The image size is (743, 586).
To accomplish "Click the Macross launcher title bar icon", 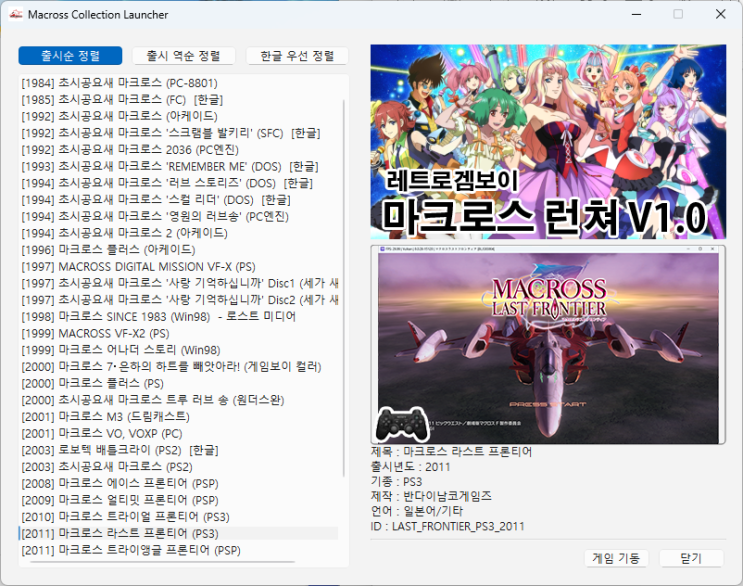I will (14, 15).
